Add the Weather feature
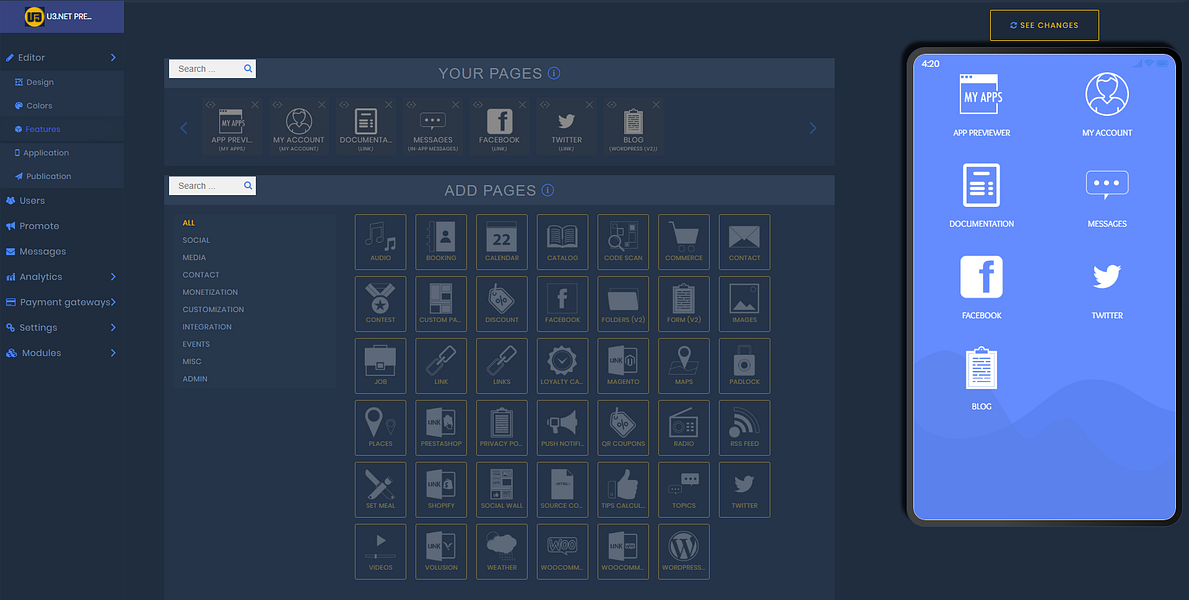Screen dimensions: 1189x600 [501, 551]
